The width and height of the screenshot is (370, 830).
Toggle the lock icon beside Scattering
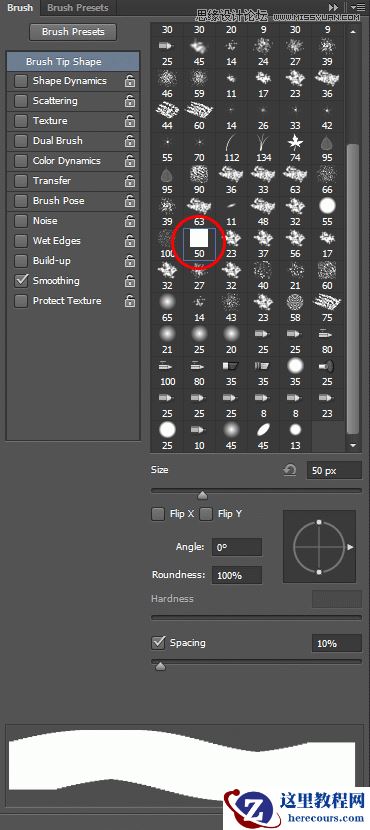click(x=130, y=102)
